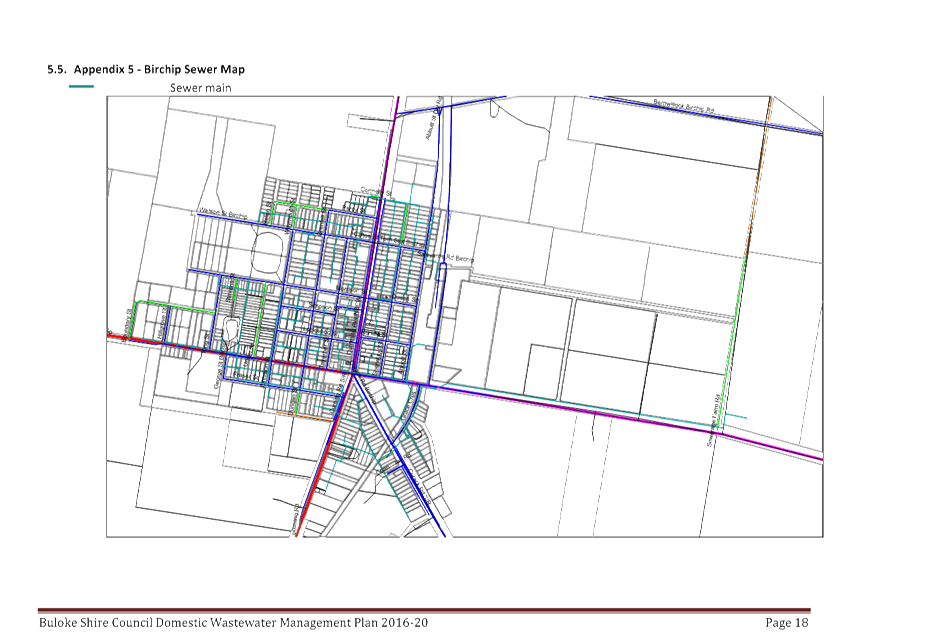The image size is (930, 641).
Task: Click the dark red footer divider line
Action: pos(424,610)
